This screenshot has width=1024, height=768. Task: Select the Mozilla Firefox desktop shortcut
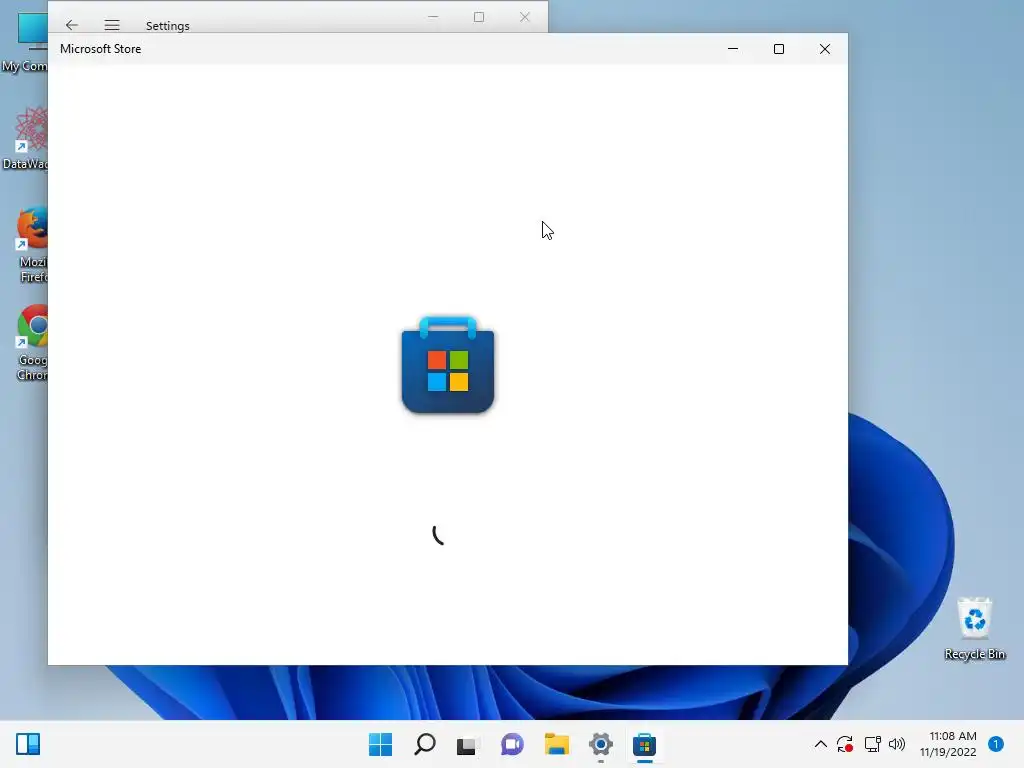pyautogui.click(x=31, y=246)
